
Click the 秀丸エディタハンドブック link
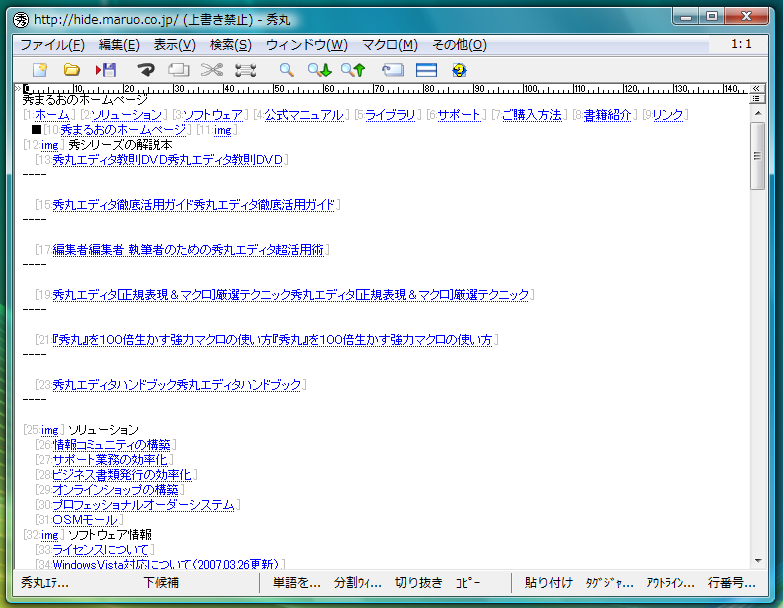pos(177,384)
